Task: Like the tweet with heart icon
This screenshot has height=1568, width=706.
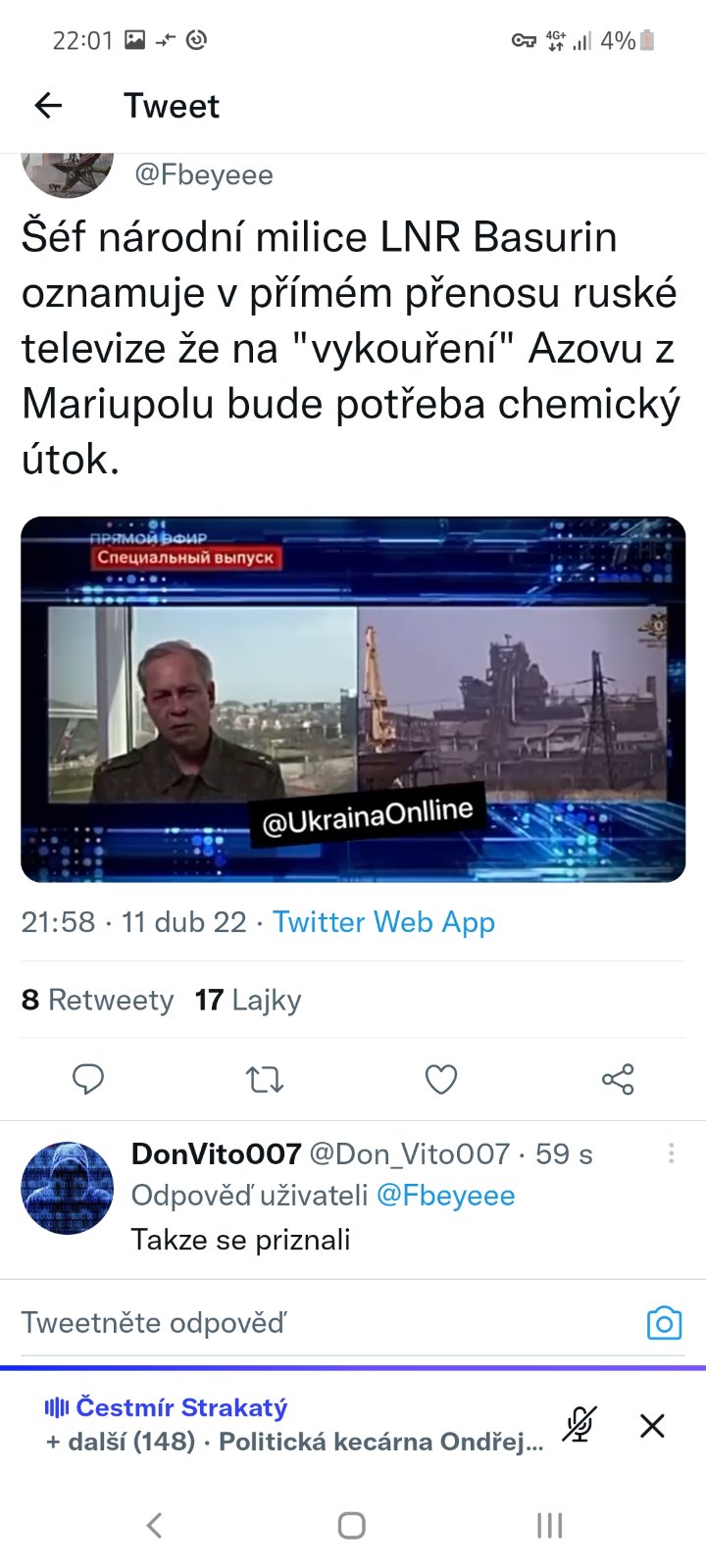Action: 441,1079
